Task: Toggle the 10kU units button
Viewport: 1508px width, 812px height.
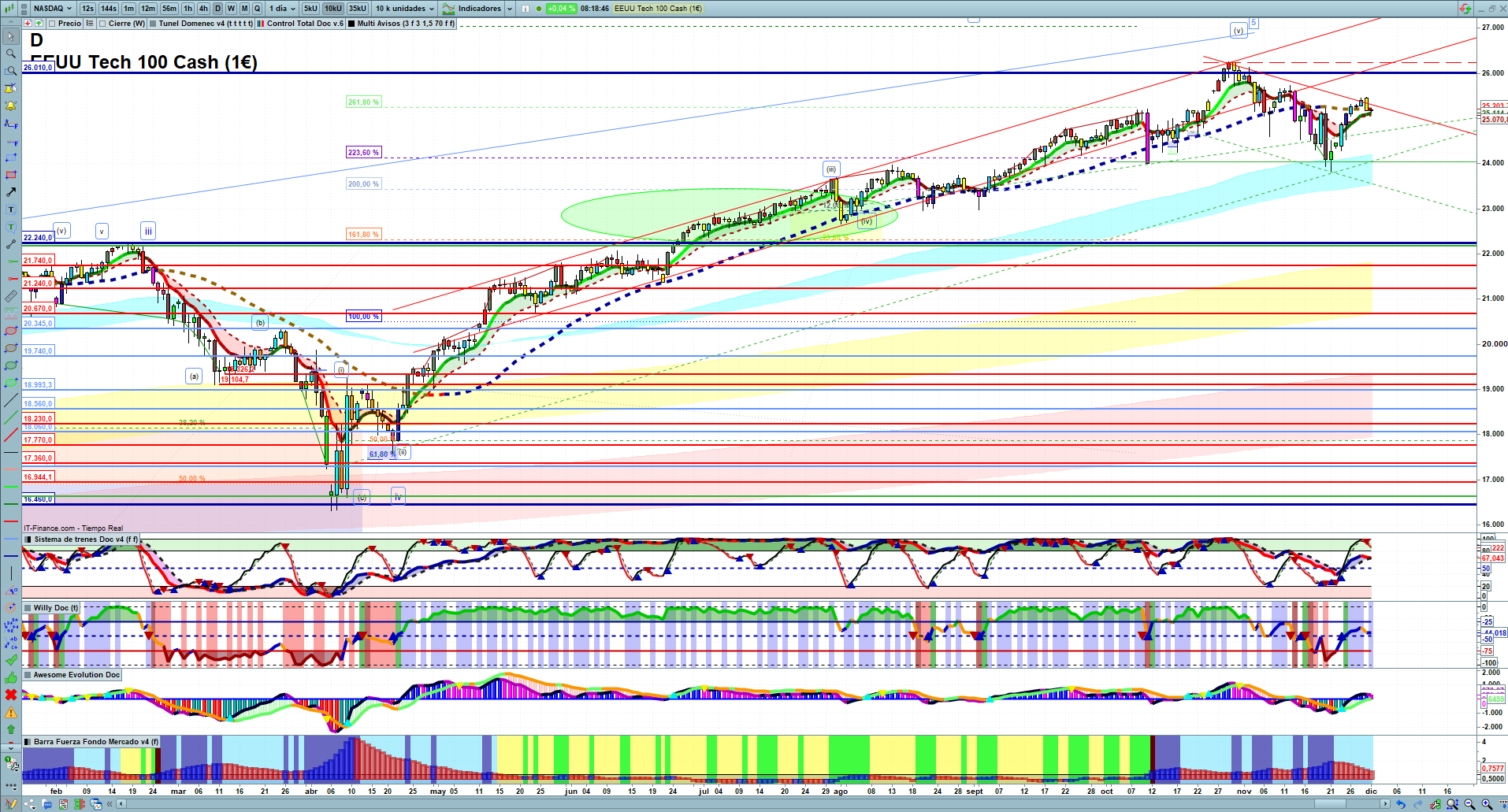Action: coord(333,9)
